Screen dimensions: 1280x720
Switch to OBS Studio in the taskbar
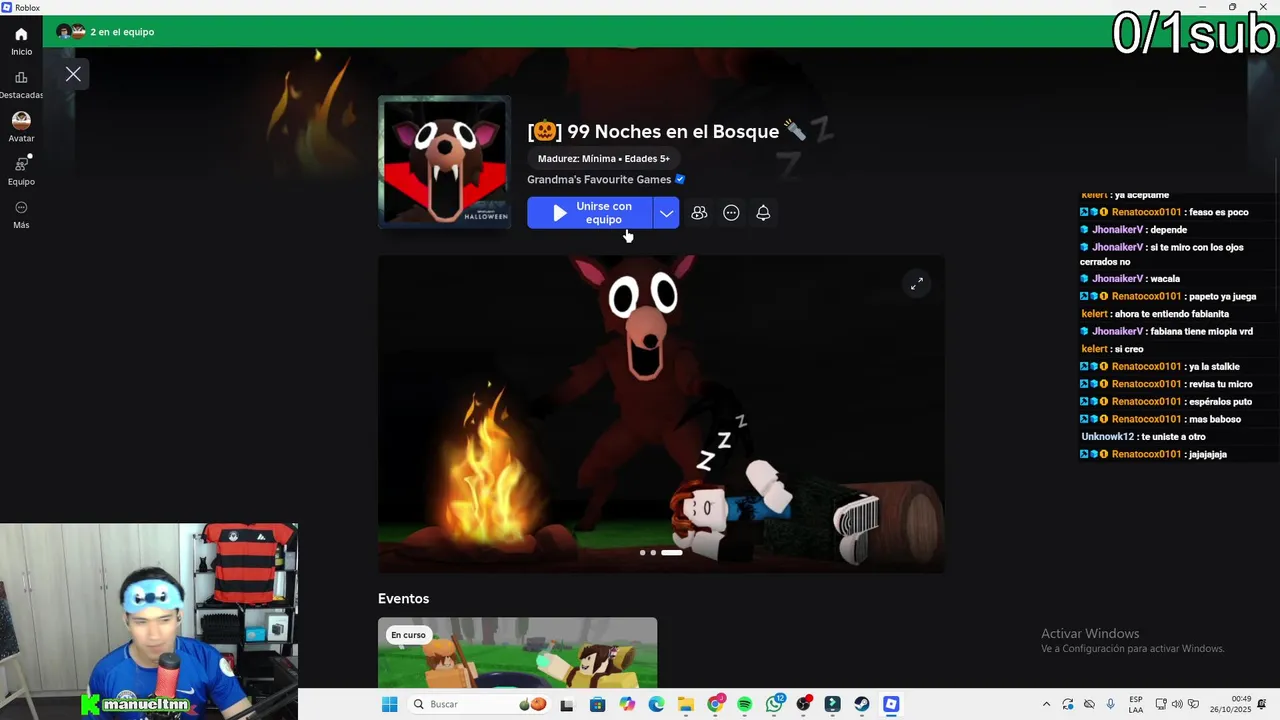click(x=803, y=704)
